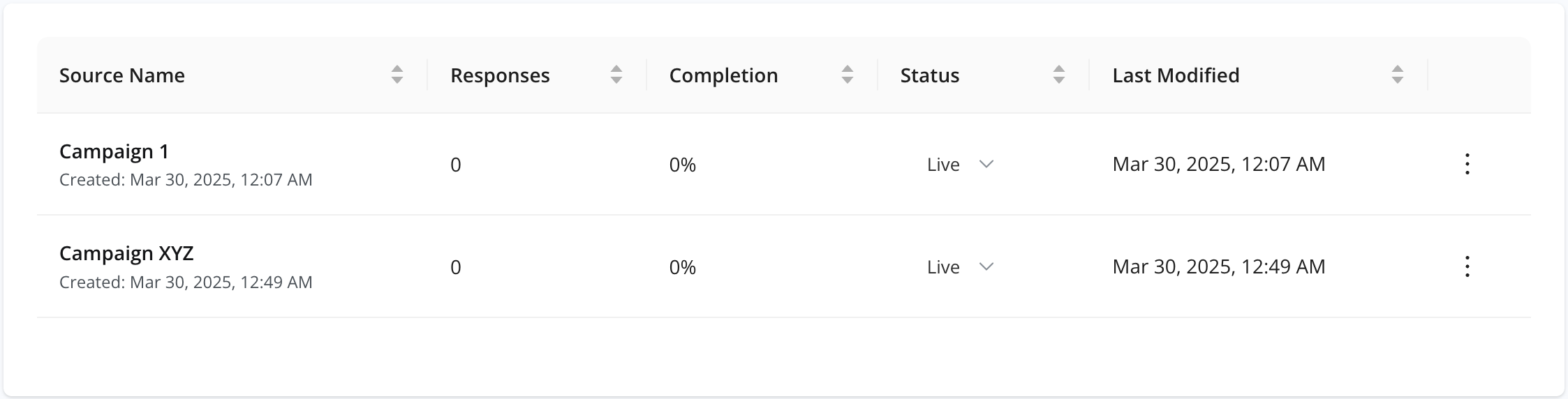Open the Campaign 1 source
The height and width of the screenshot is (399, 1568).
(x=114, y=151)
